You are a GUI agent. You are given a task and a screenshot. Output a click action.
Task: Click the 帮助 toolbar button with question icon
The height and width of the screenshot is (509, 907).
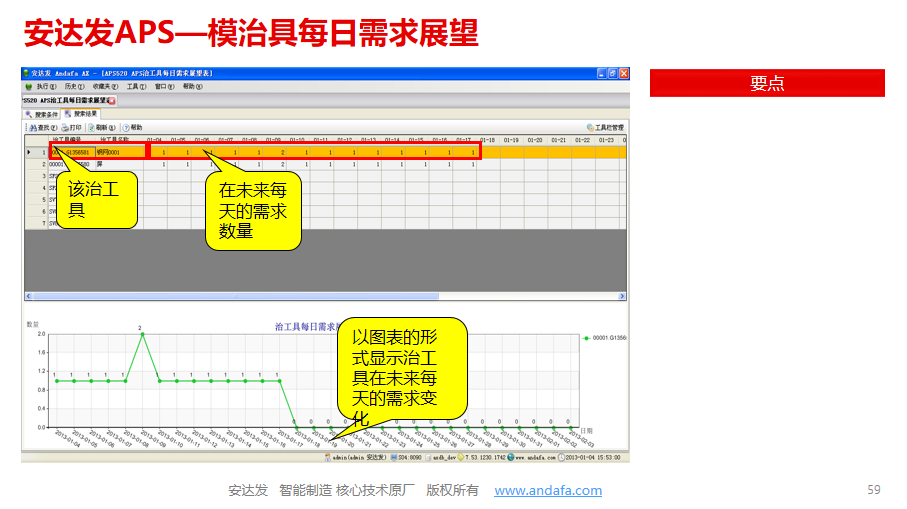[132, 128]
